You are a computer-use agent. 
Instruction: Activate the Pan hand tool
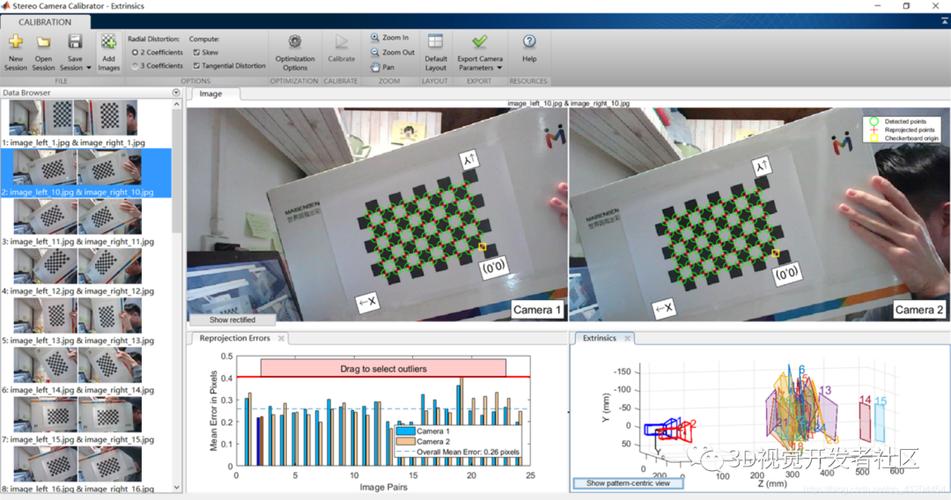[x=383, y=67]
